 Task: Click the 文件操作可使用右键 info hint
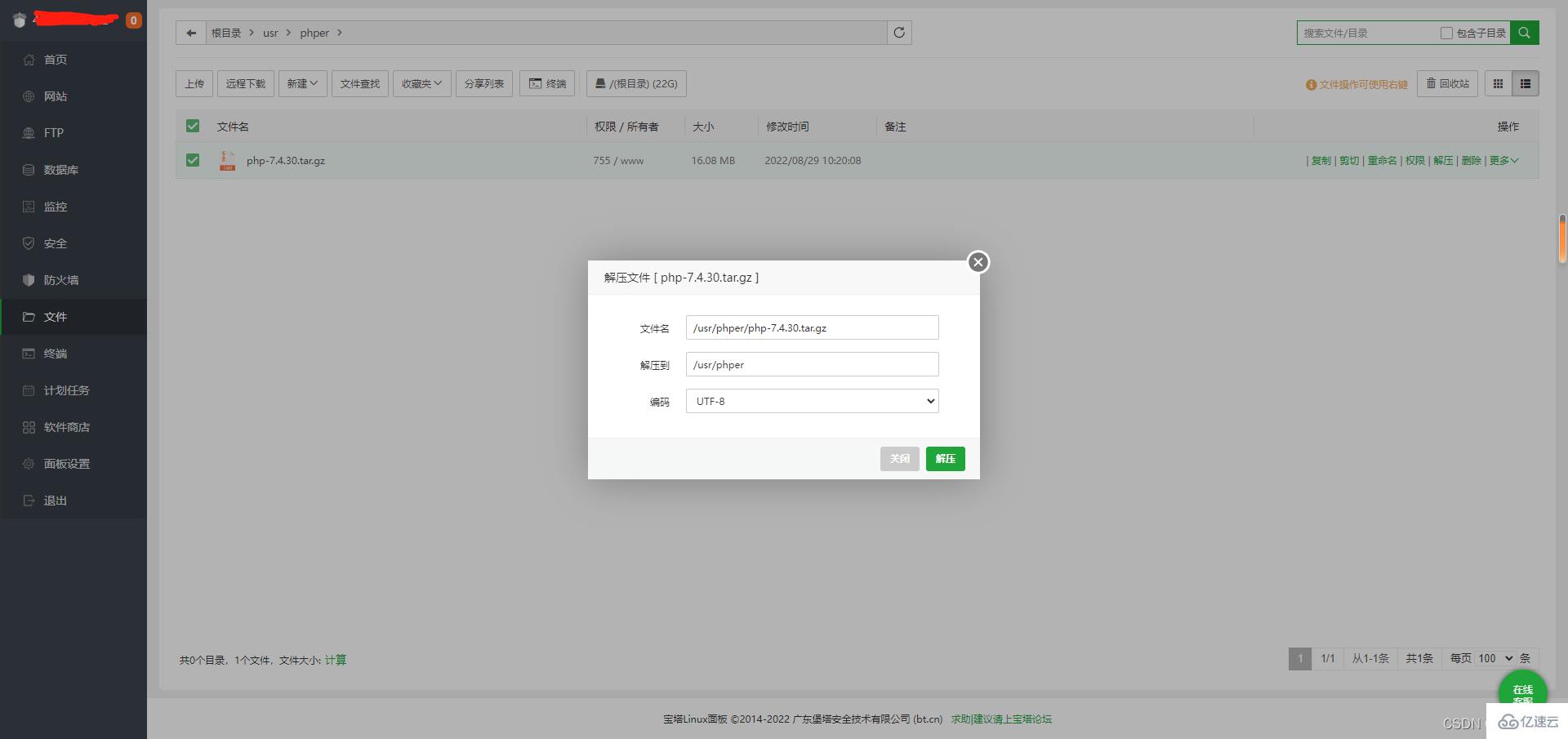pos(1356,84)
